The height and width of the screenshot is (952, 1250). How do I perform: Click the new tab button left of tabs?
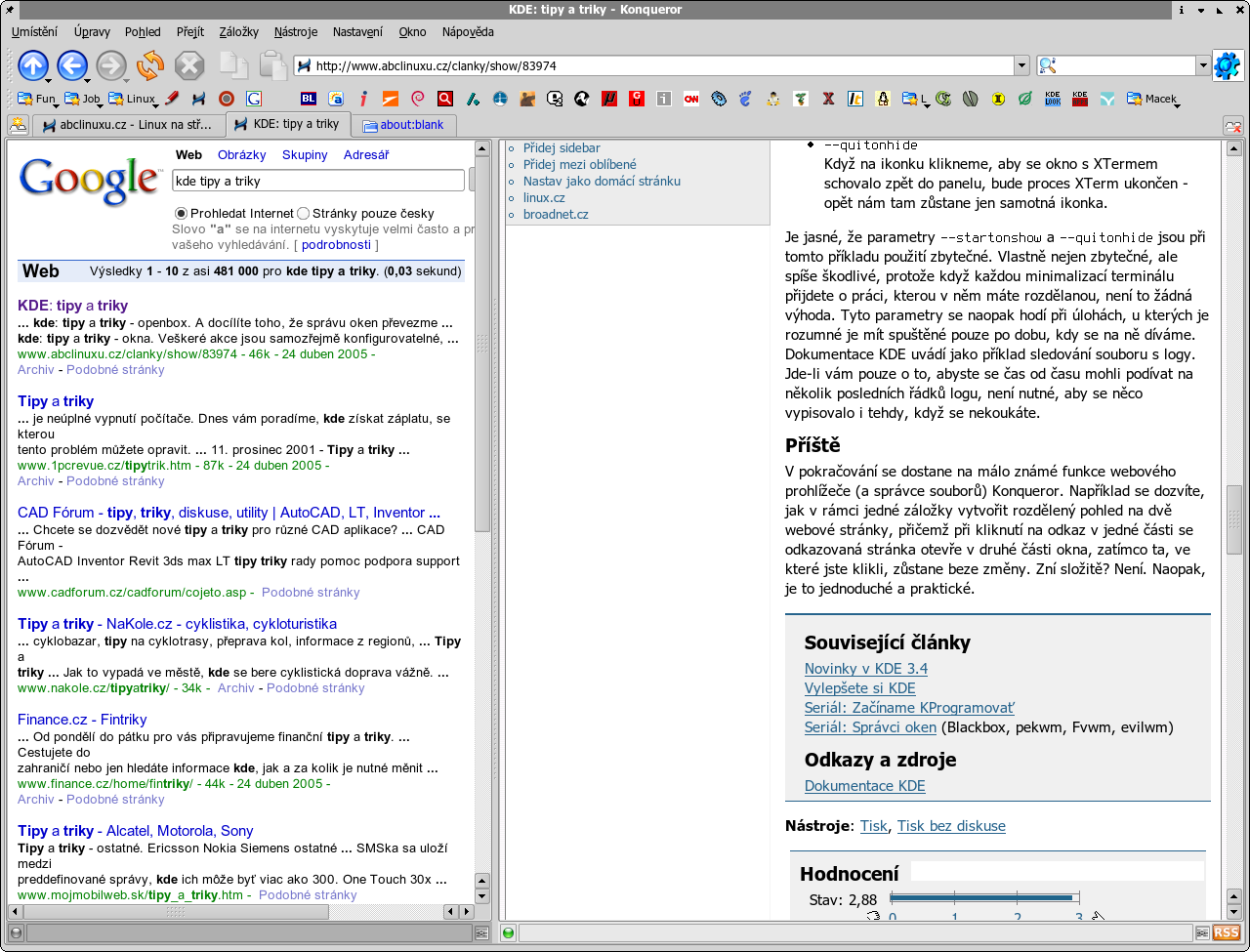pyautogui.click(x=18, y=125)
